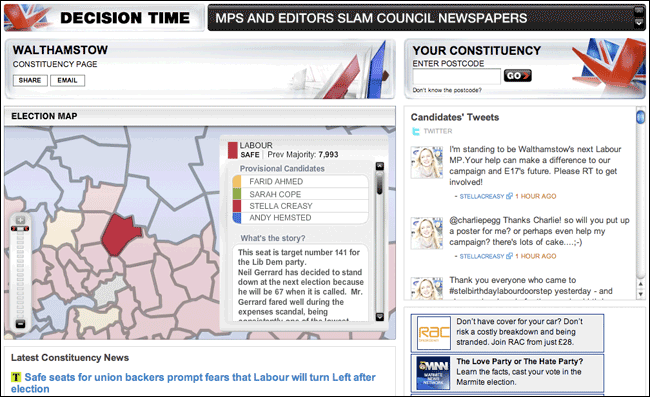The height and width of the screenshot is (397, 650).
Task: Open the Safe seats for union backers article
Action: 193,383
